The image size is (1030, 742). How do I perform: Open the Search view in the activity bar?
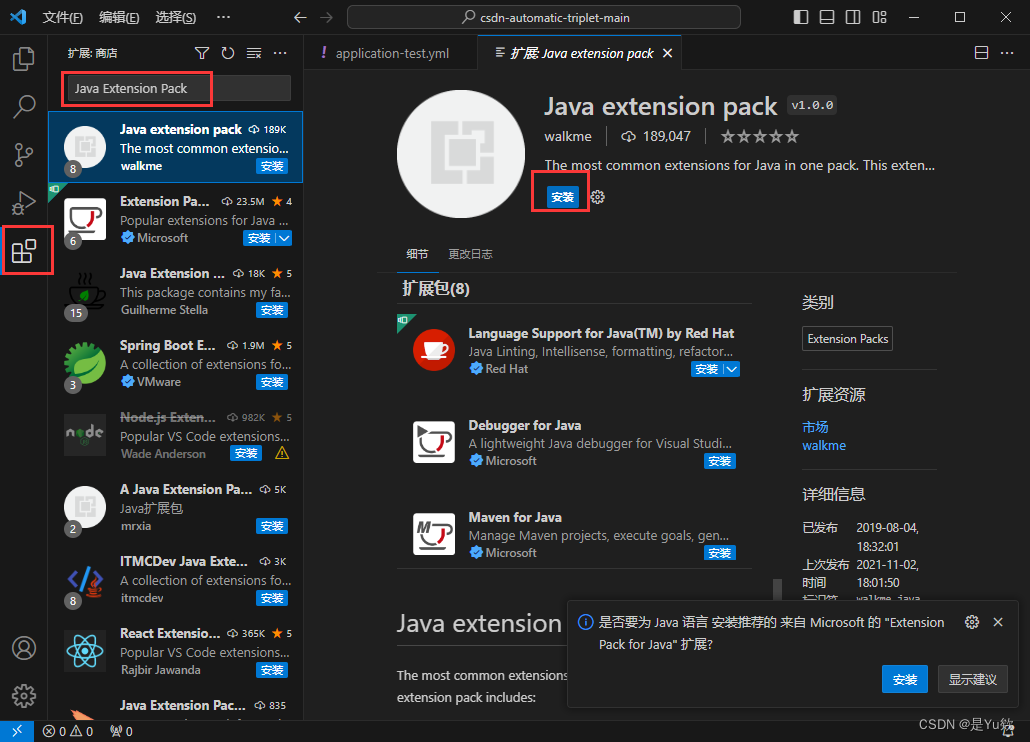(24, 107)
